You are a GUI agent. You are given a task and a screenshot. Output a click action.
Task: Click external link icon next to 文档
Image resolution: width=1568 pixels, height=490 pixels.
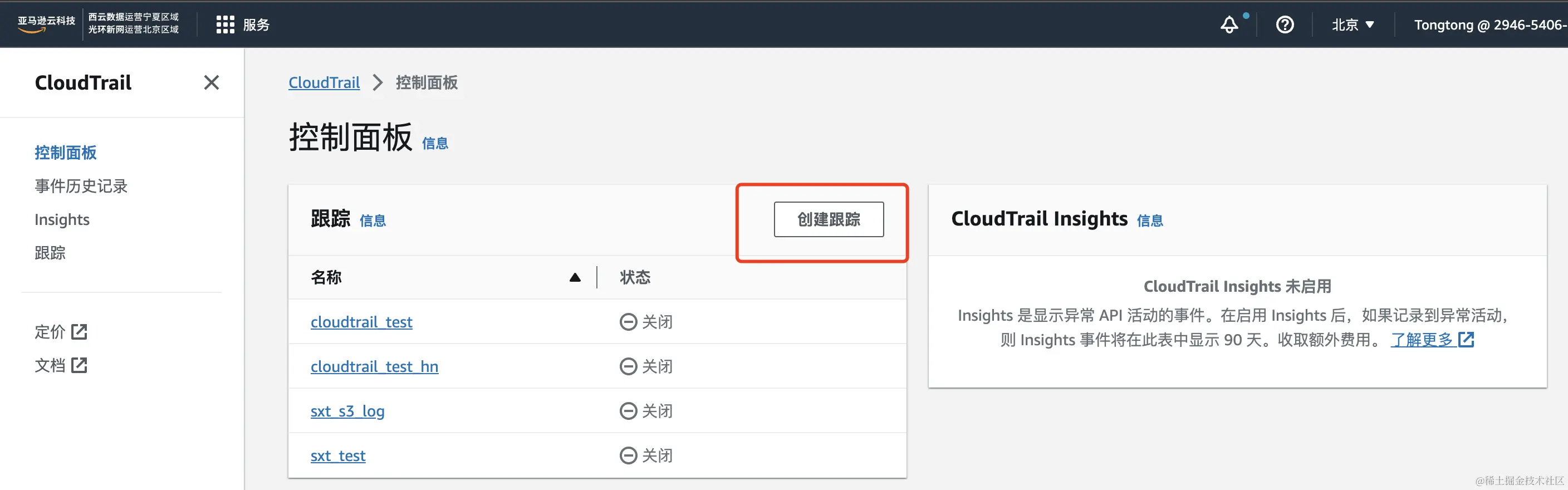79,365
